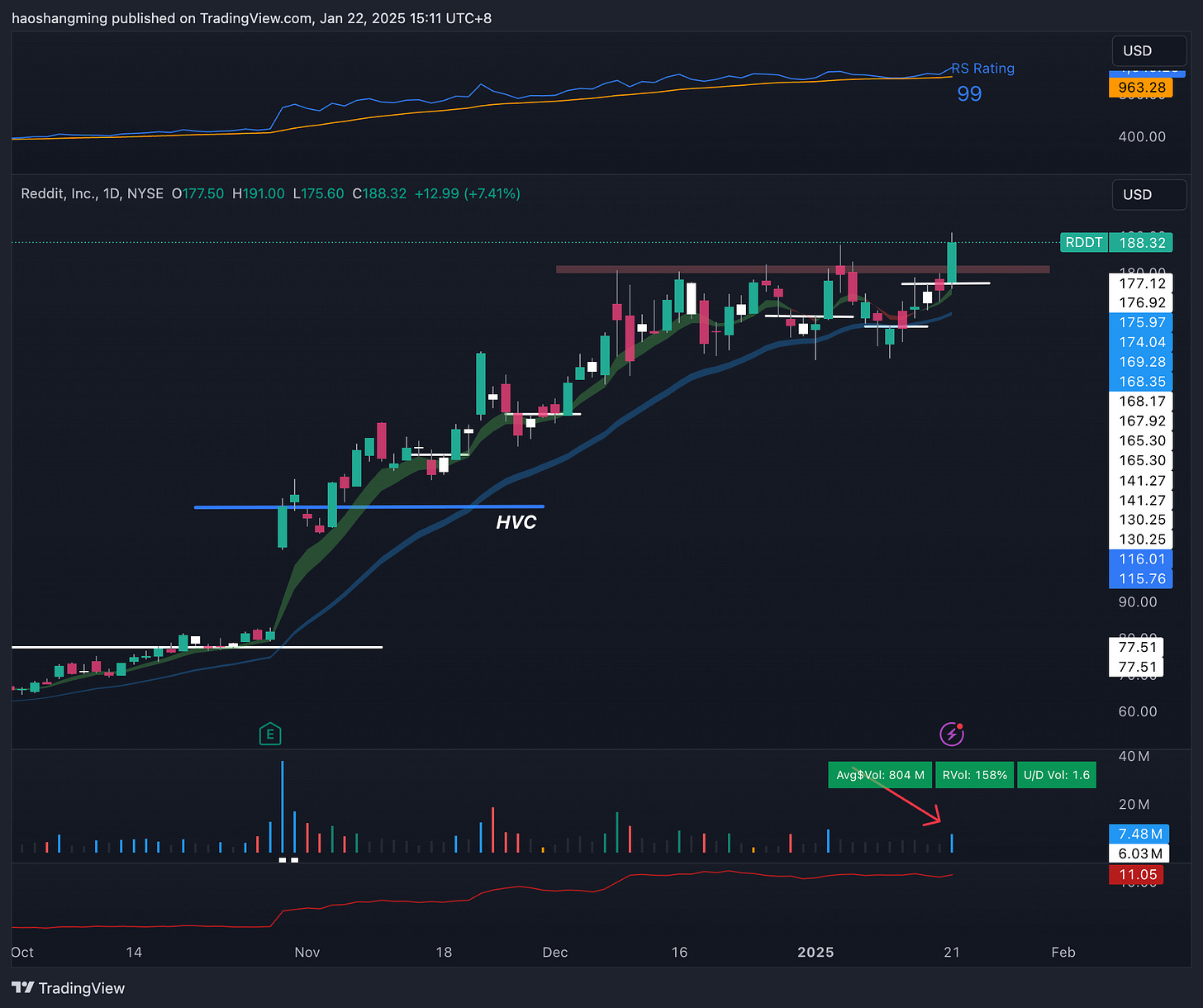Click the green 188.32 last price label
Image resolution: width=1203 pixels, height=1008 pixels.
(1142, 243)
